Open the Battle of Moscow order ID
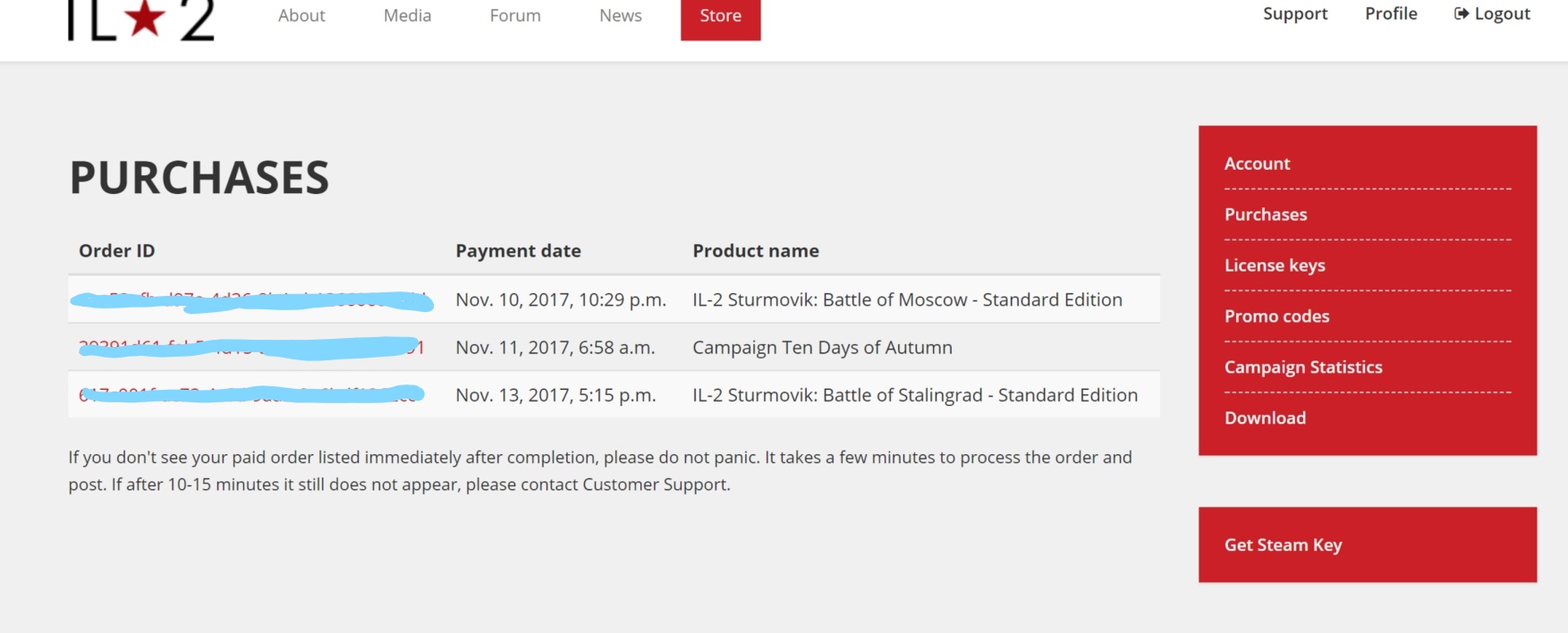The image size is (1568, 633). pyautogui.click(x=250, y=300)
